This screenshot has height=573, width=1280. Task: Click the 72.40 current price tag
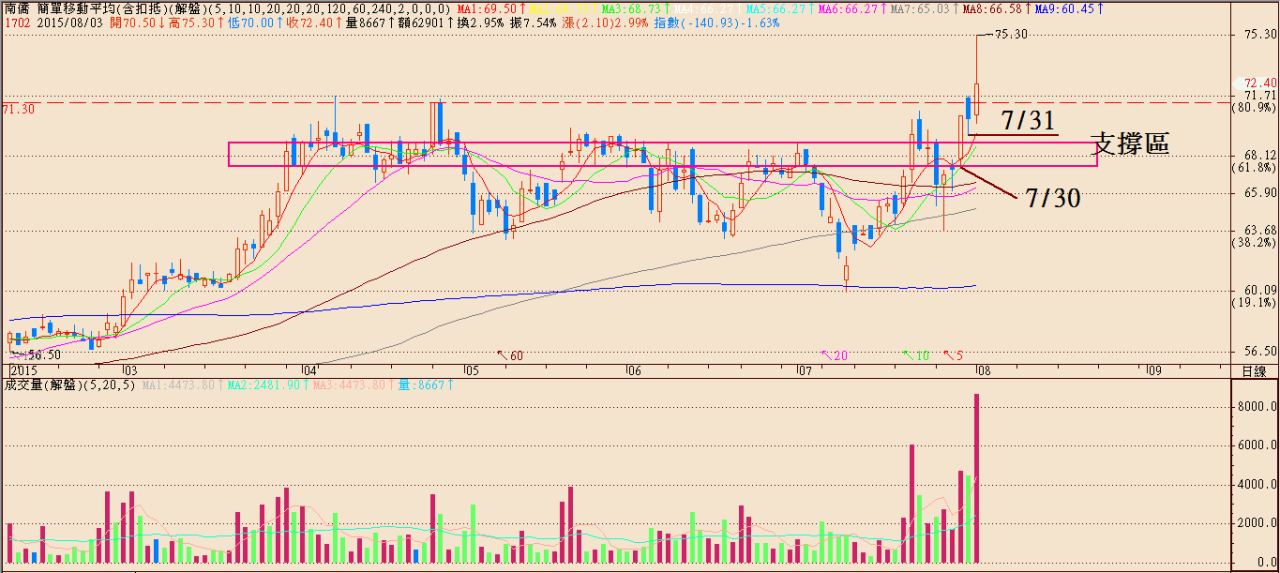click(1258, 82)
